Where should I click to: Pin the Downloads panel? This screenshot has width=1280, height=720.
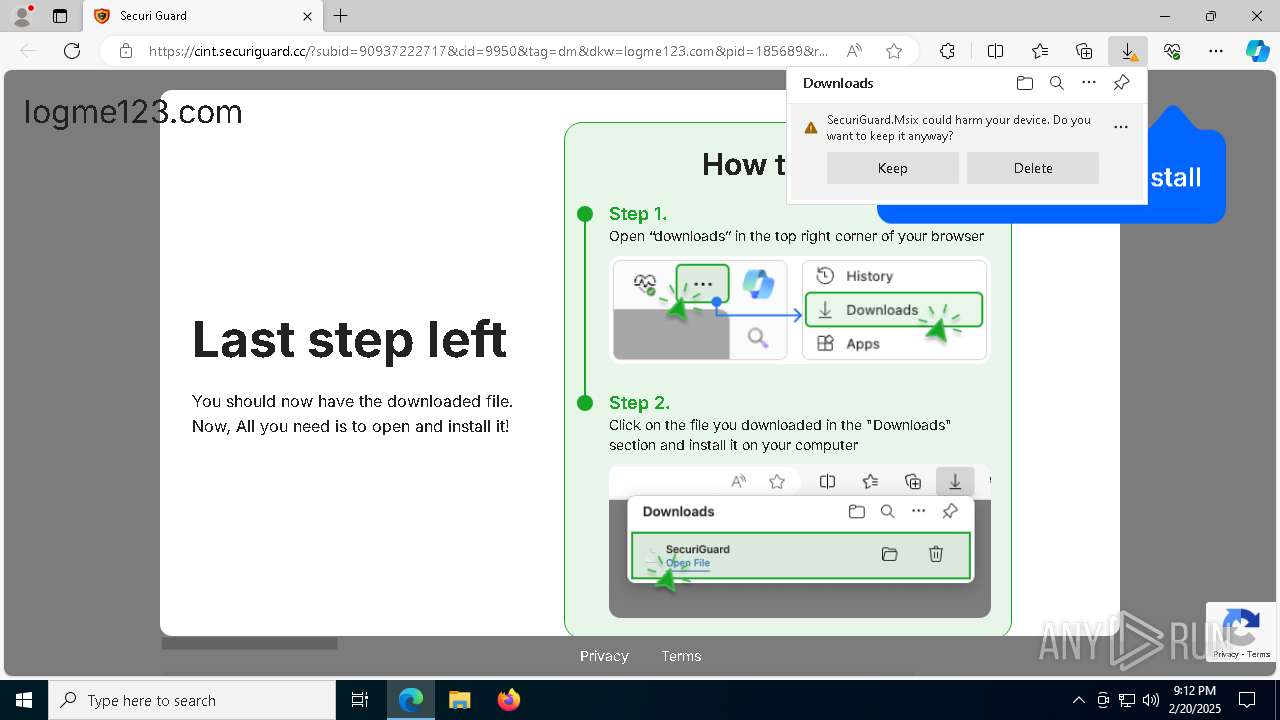click(x=1121, y=83)
